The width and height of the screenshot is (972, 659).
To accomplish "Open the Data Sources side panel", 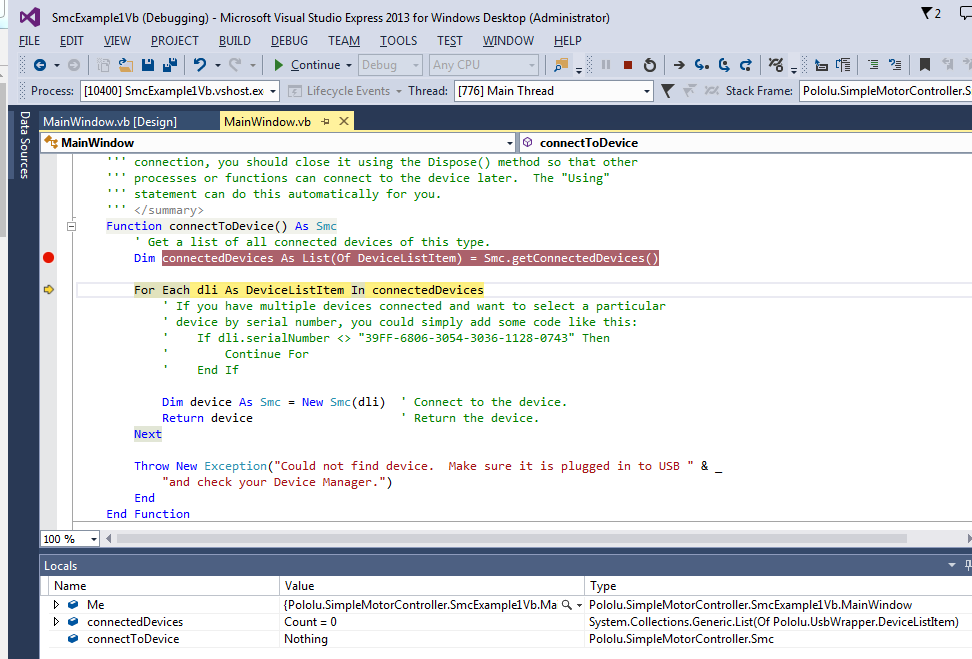I will pos(25,145).
